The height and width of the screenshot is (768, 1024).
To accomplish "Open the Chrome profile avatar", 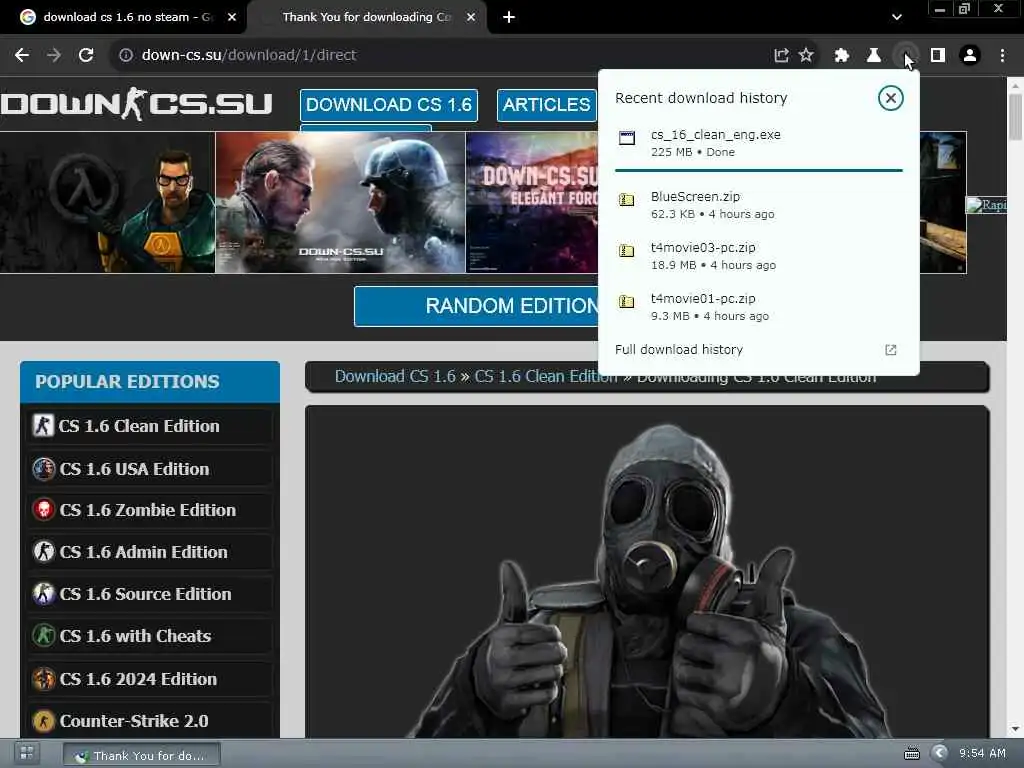I will coord(970,56).
